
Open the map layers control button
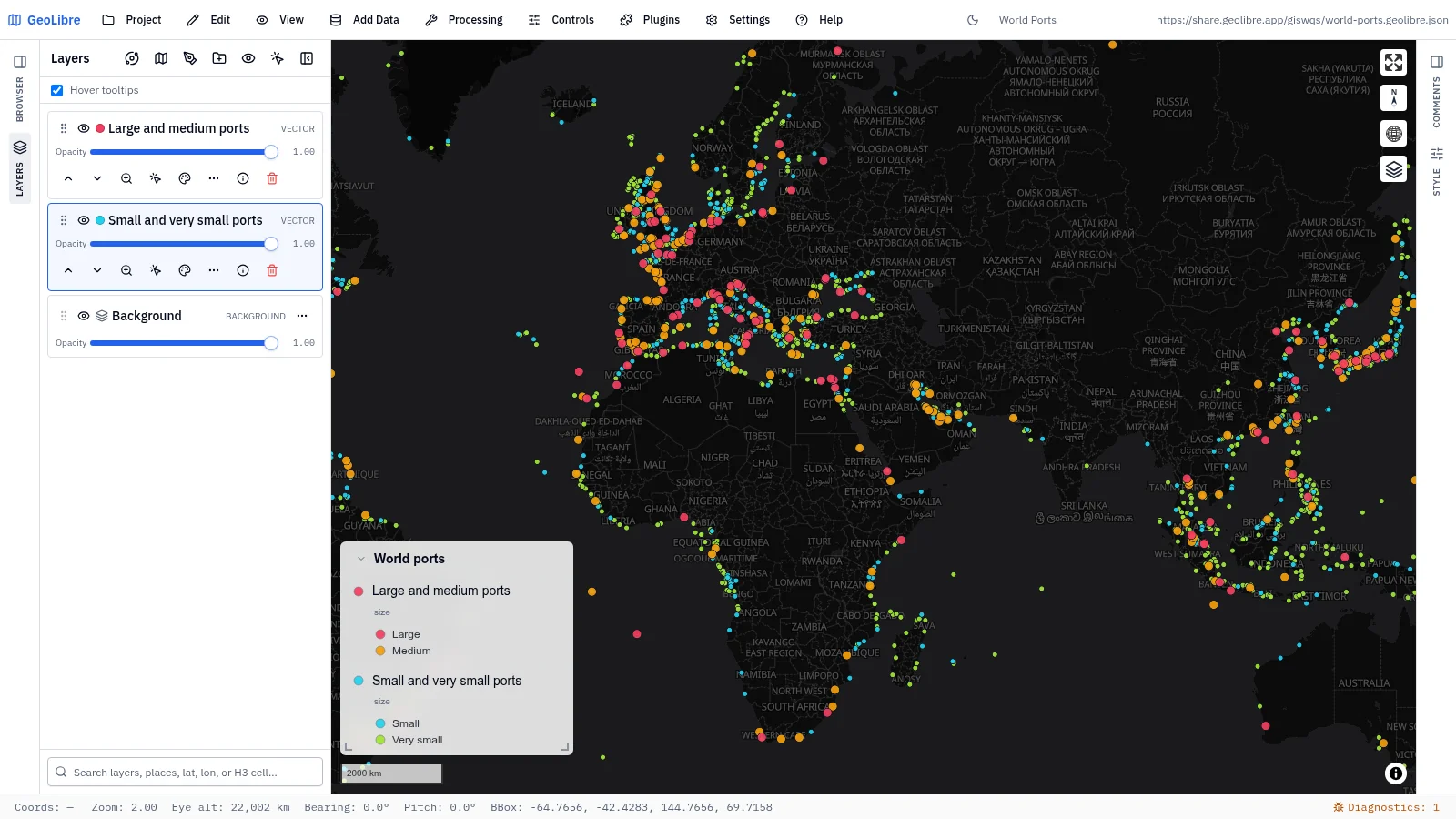[1393, 169]
